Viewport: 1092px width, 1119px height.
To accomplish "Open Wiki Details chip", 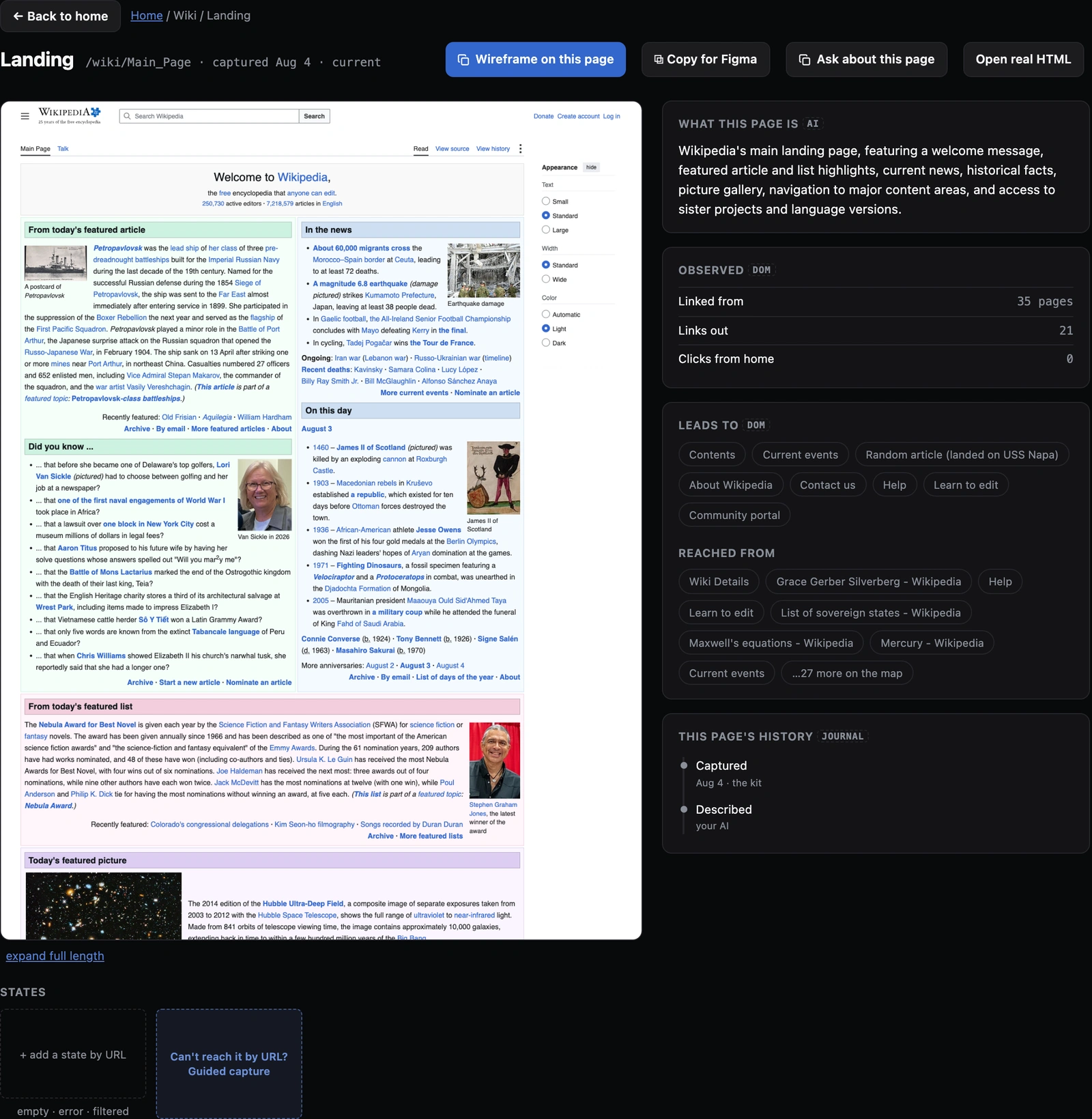I will [x=719, y=582].
